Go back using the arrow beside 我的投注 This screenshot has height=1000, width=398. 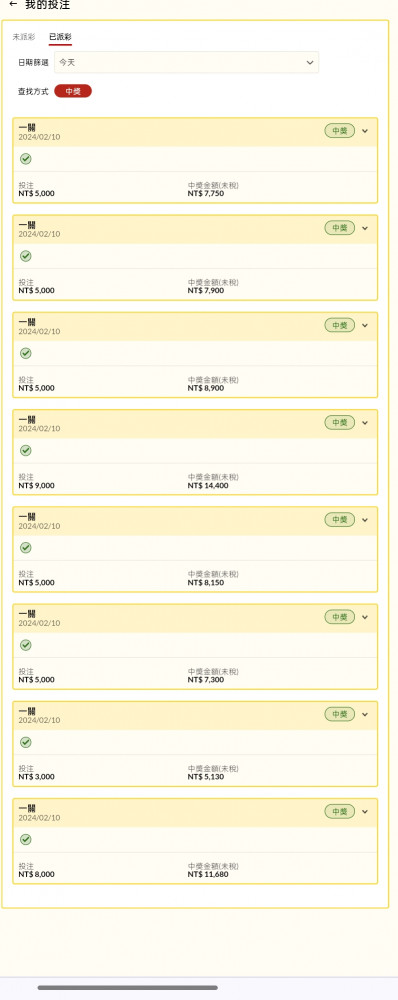tap(13, 4)
